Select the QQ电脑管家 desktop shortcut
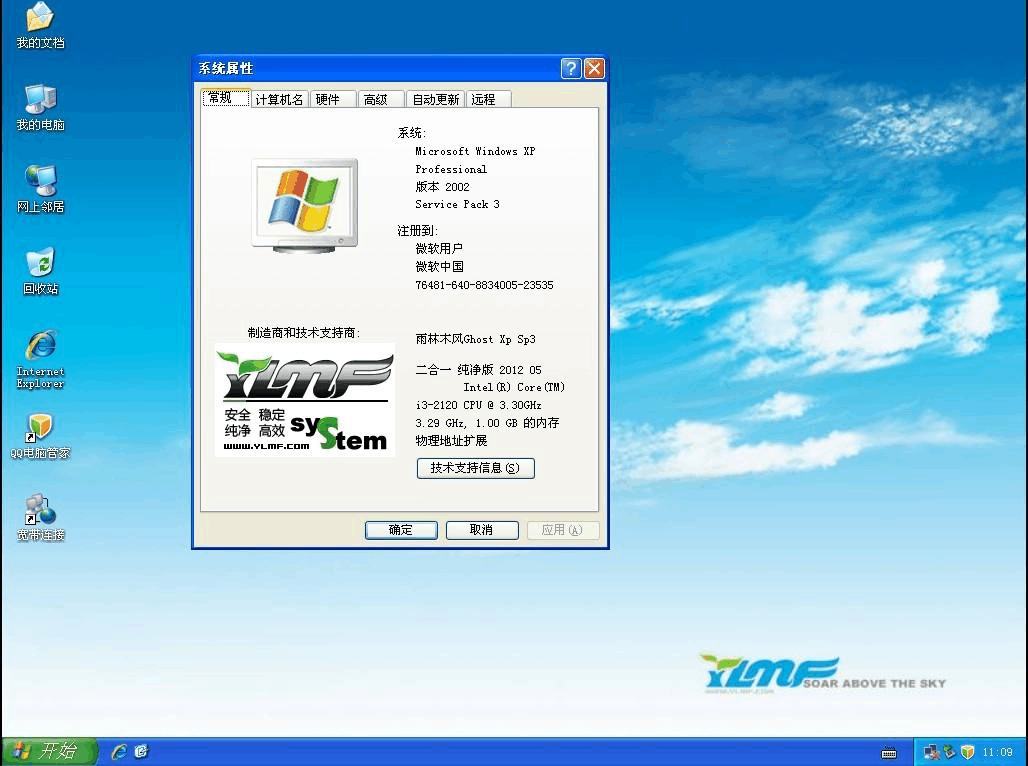This screenshot has height=766, width=1028. (x=40, y=436)
